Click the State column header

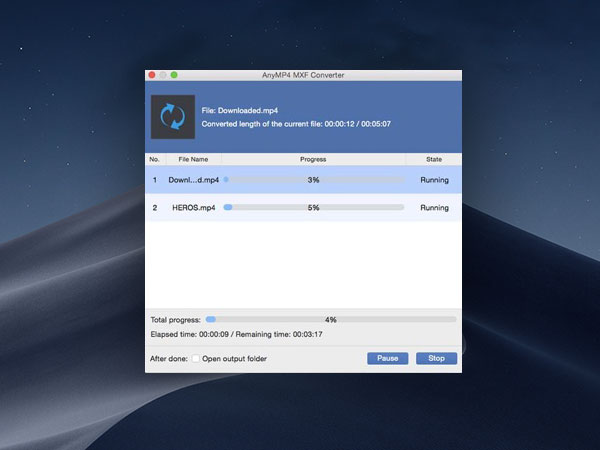tap(434, 159)
